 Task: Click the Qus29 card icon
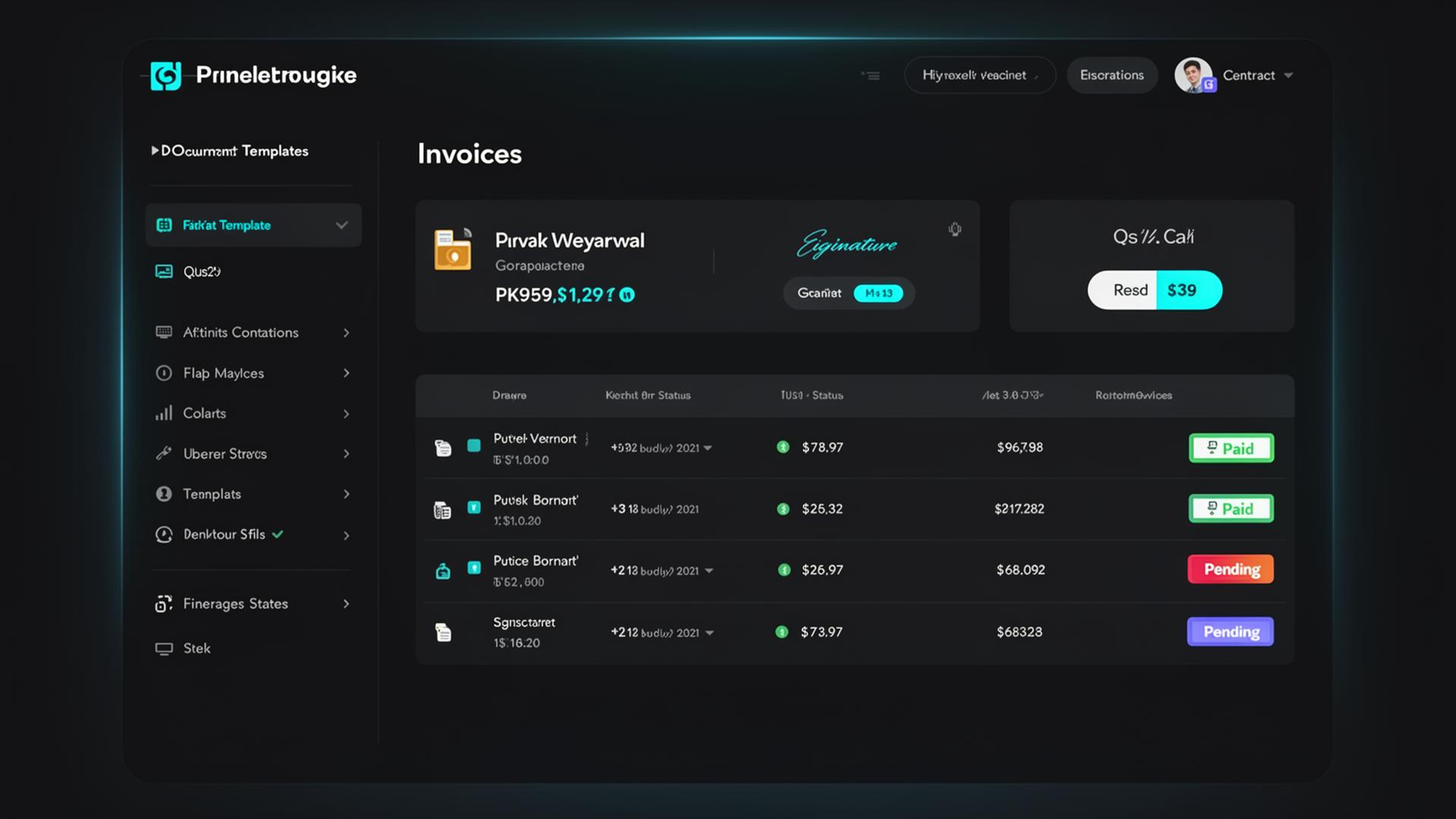point(164,271)
